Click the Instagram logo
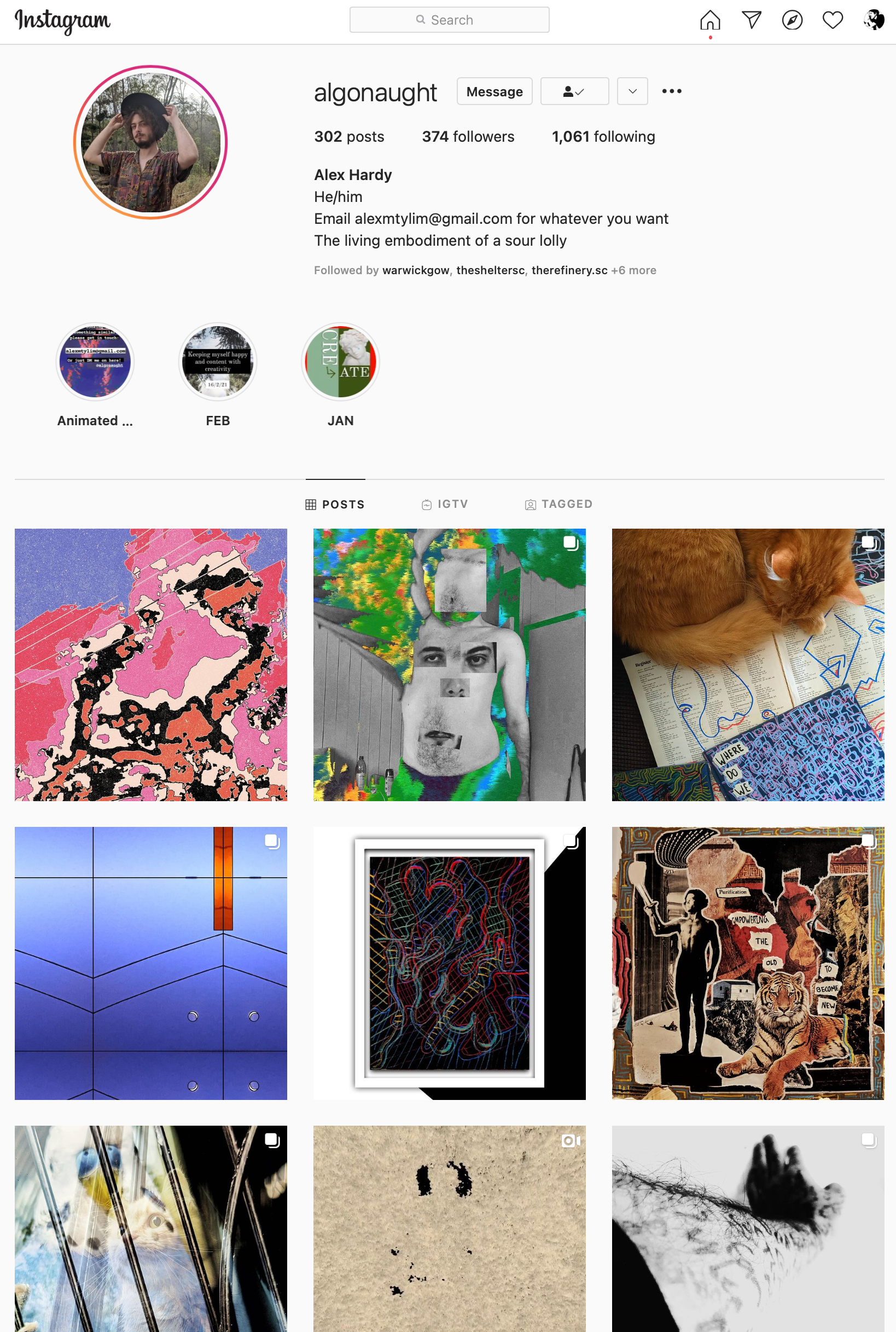This screenshot has height=1332, width=896. [x=62, y=21]
